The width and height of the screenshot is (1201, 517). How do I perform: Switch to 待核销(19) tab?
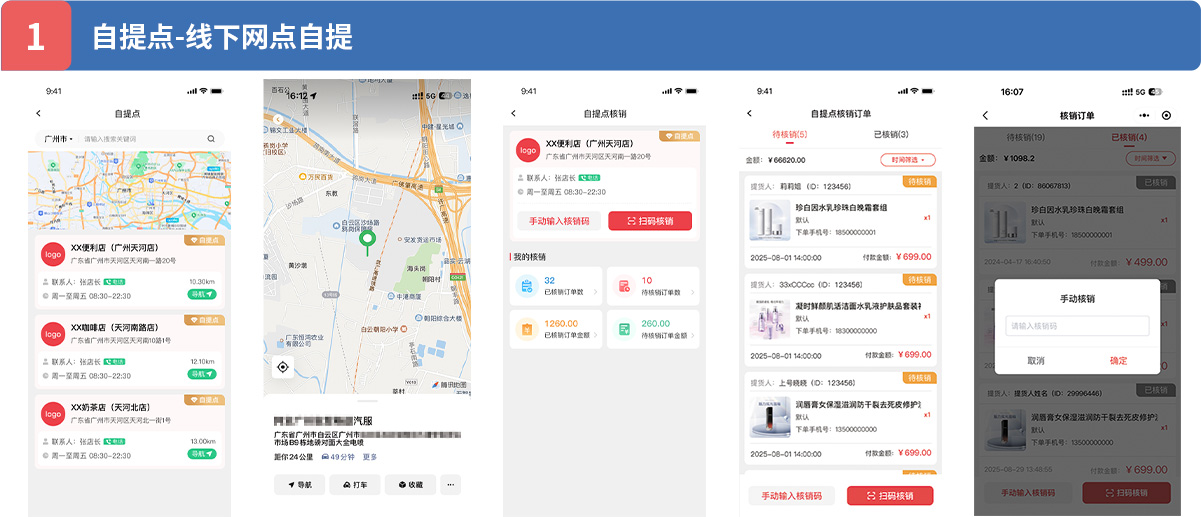pos(1025,137)
